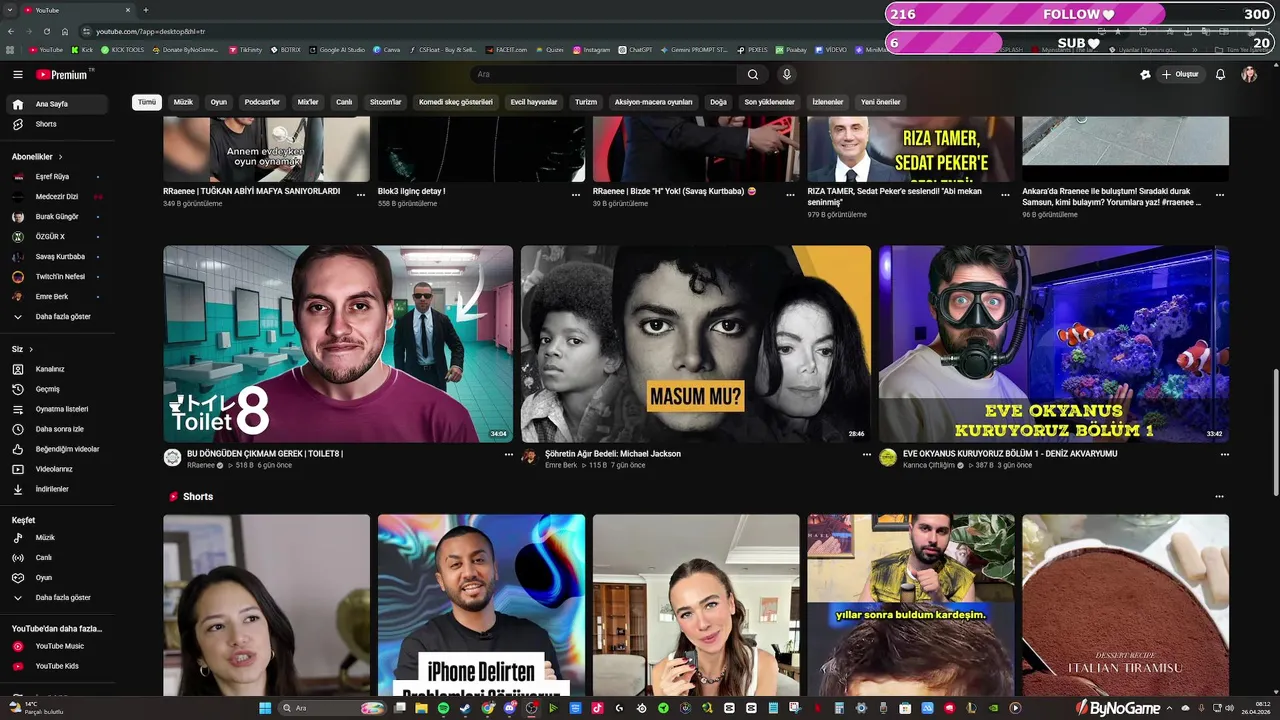Play the MASUM MU? Michael Jackson thumbnail

click(696, 344)
